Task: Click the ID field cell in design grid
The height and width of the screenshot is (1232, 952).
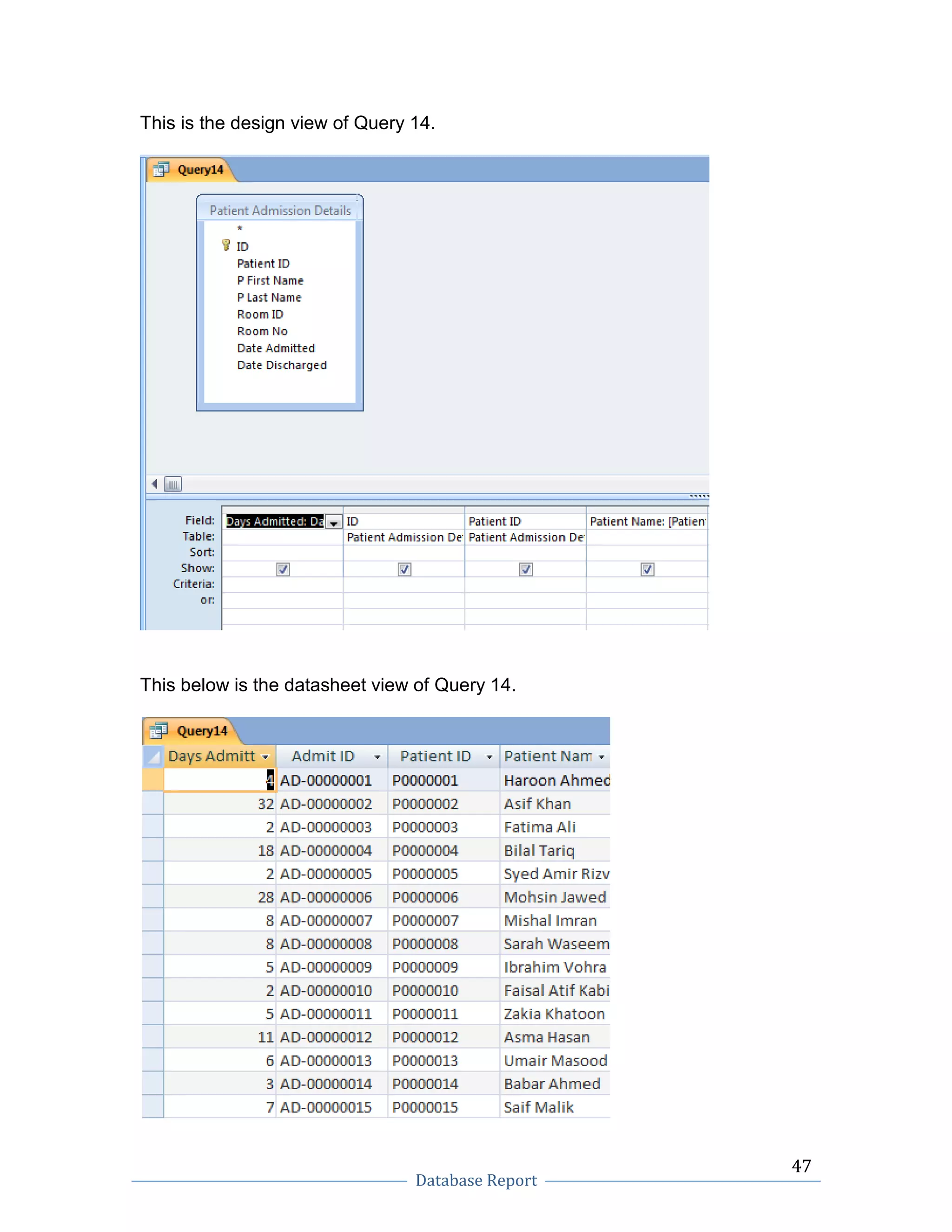Action: coord(404,521)
